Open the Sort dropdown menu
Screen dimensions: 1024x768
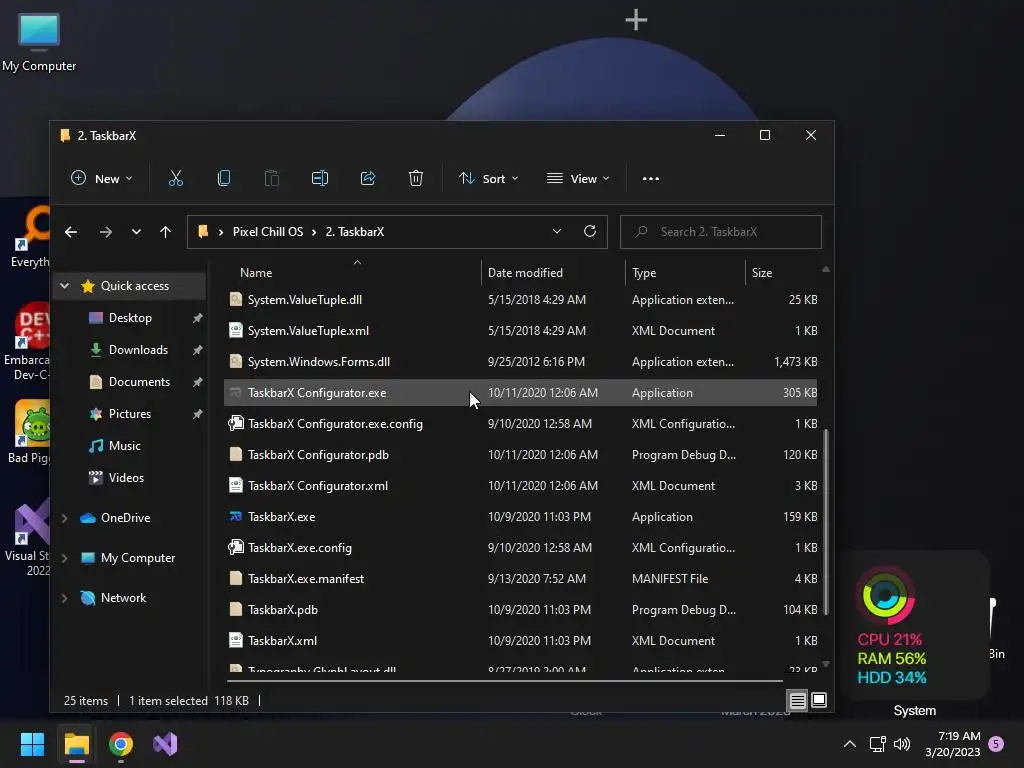[488, 178]
